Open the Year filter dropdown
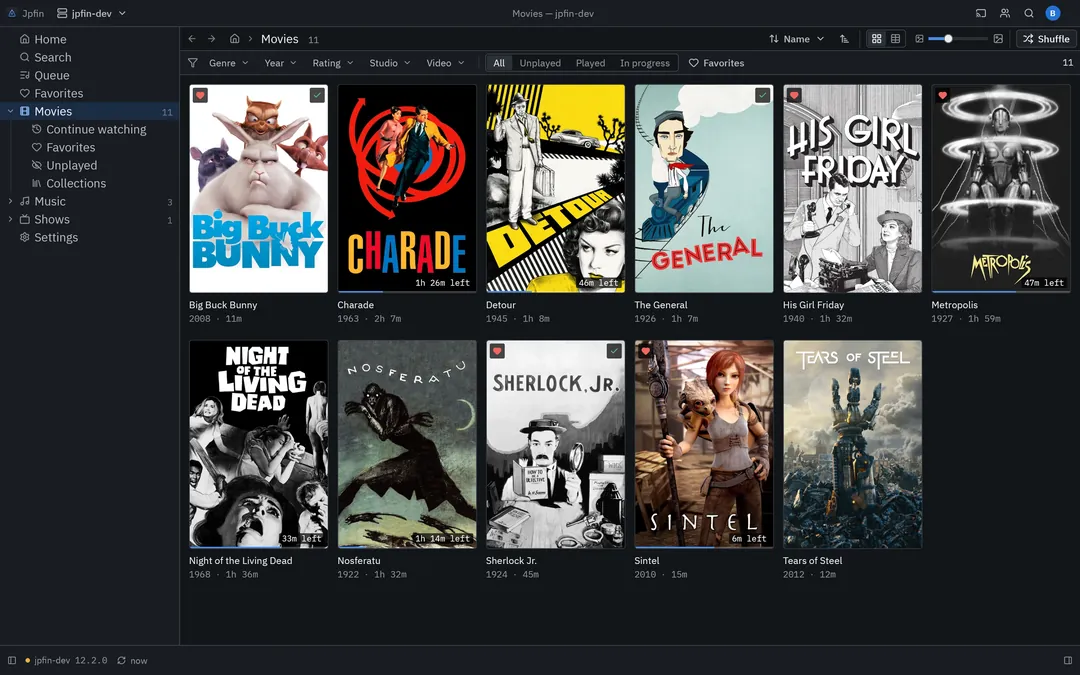This screenshot has height=675, width=1080. [x=280, y=63]
